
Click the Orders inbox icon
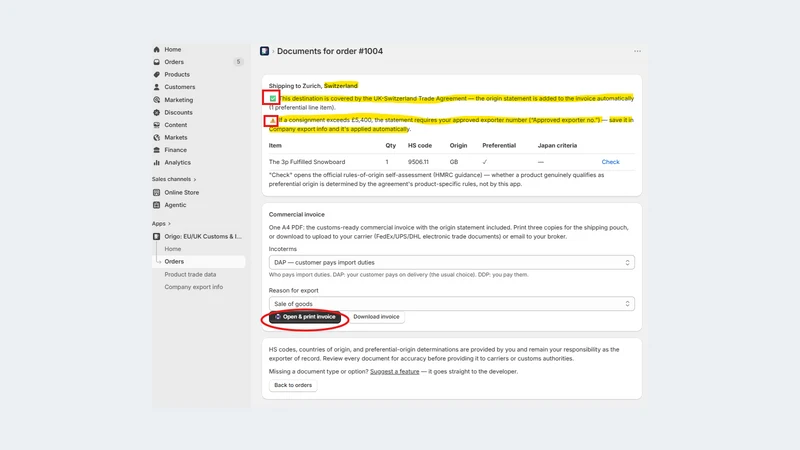[x=157, y=62]
